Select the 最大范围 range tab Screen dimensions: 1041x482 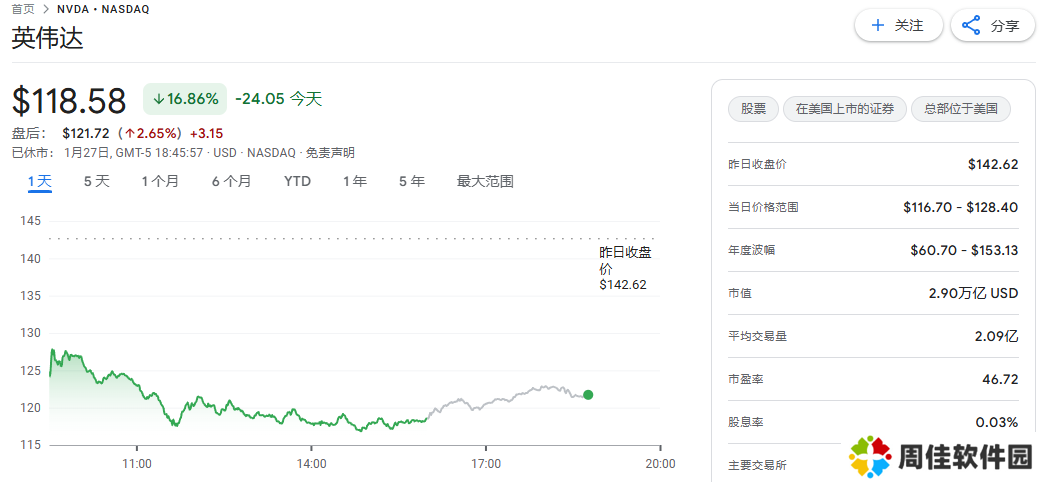[x=485, y=181]
